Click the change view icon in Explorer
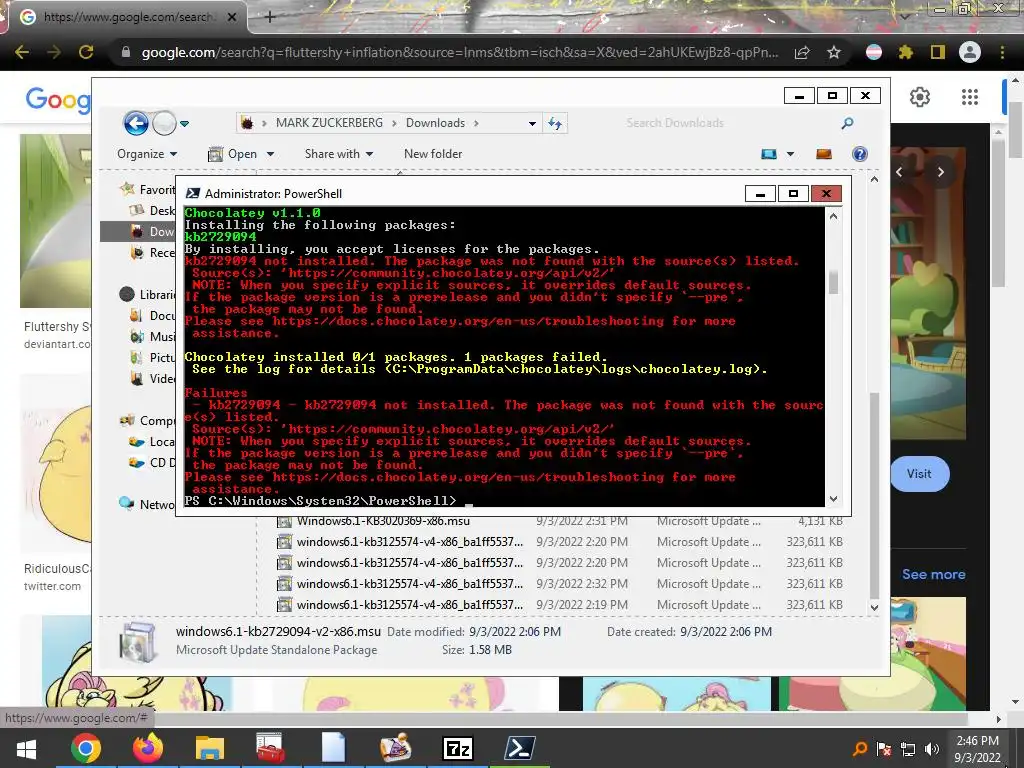Image resolution: width=1024 pixels, height=768 pixels. [769, 154]
